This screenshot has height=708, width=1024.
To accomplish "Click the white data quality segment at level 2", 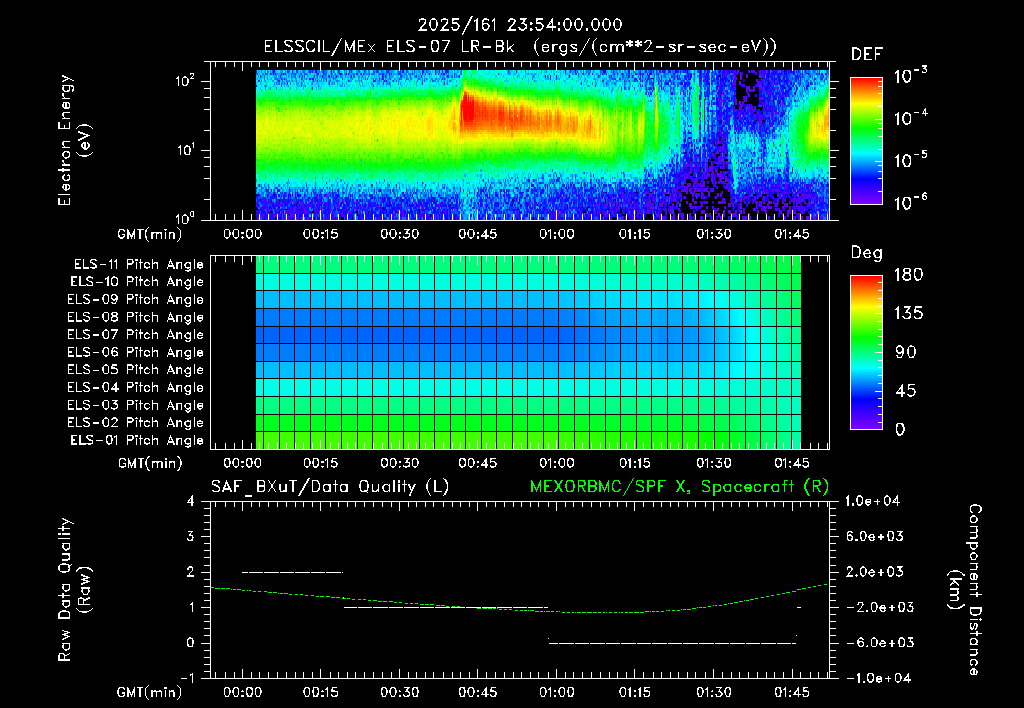I will [x=293, y=572].
